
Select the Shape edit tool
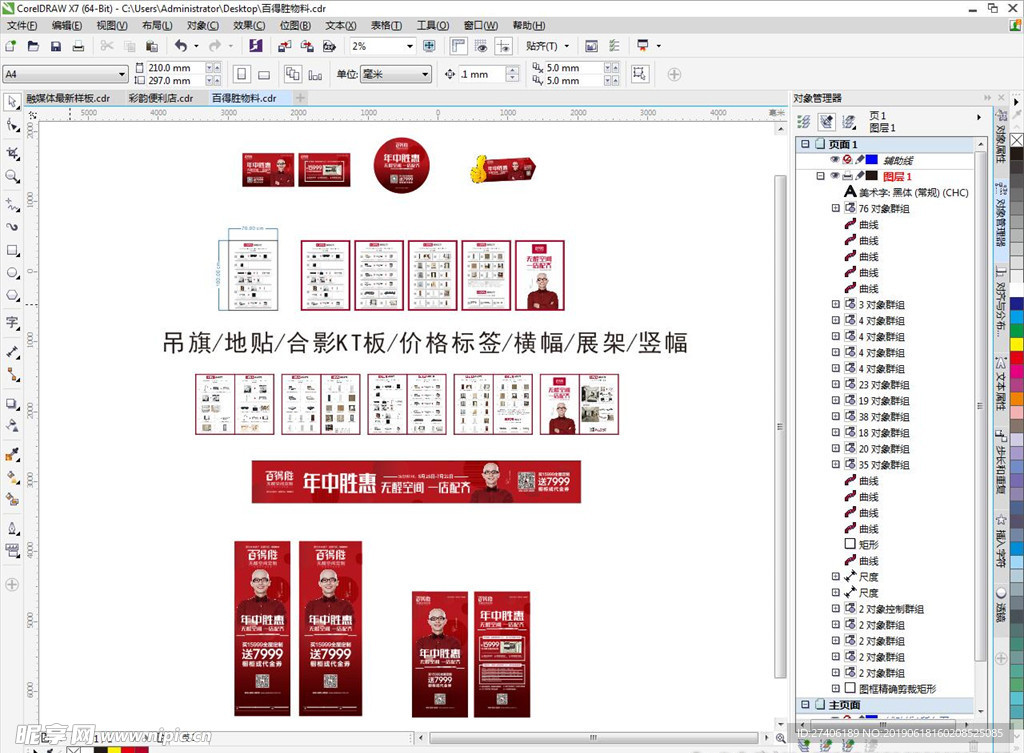pyautogui.click(x=12, y=125)
